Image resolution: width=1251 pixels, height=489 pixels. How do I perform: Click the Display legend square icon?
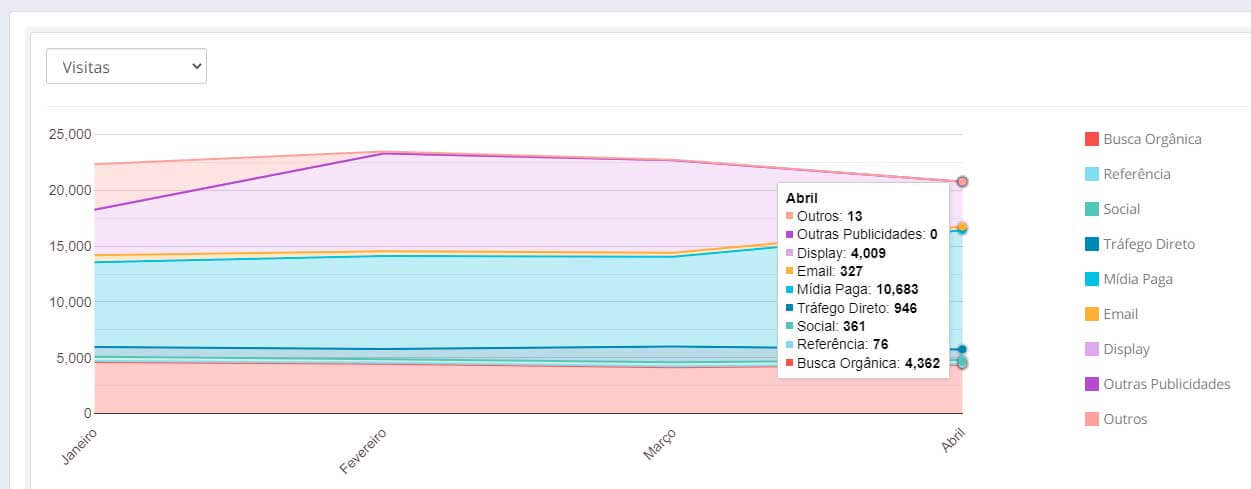click(1092, 349)
